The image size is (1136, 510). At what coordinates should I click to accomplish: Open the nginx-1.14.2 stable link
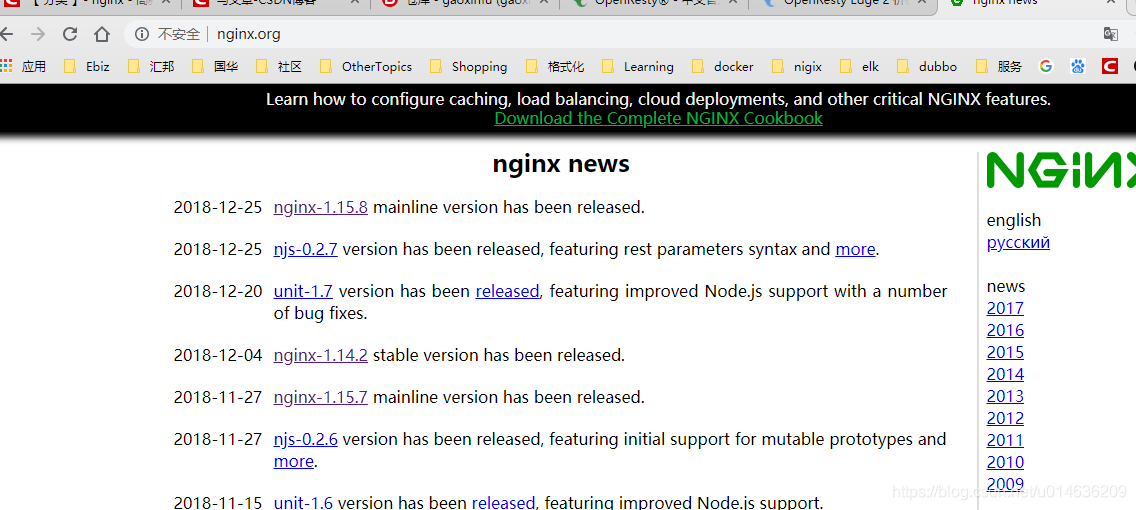320,355
